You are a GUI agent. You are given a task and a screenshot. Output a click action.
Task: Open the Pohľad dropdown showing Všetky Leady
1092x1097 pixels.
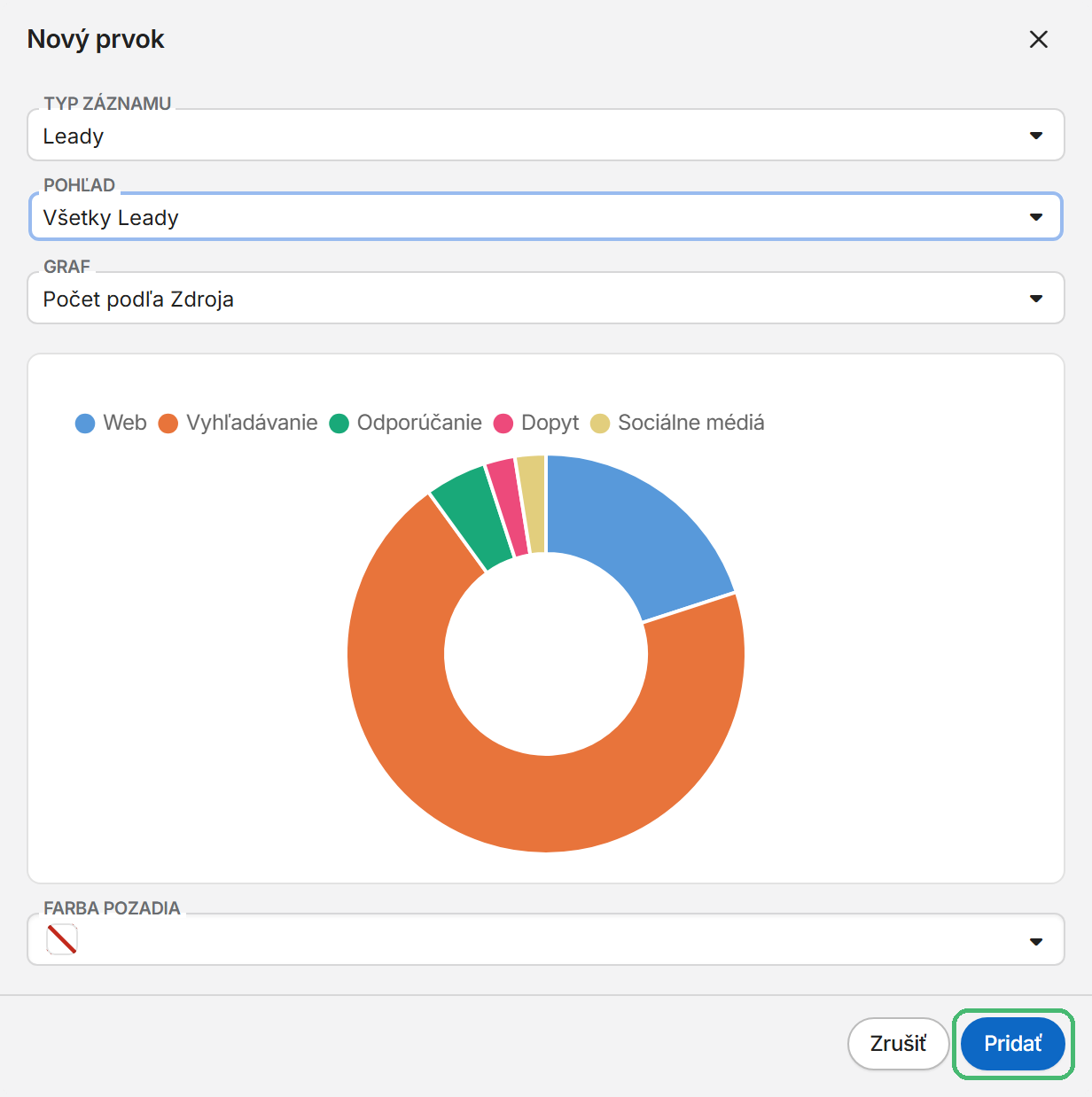(x=545, y=217)
